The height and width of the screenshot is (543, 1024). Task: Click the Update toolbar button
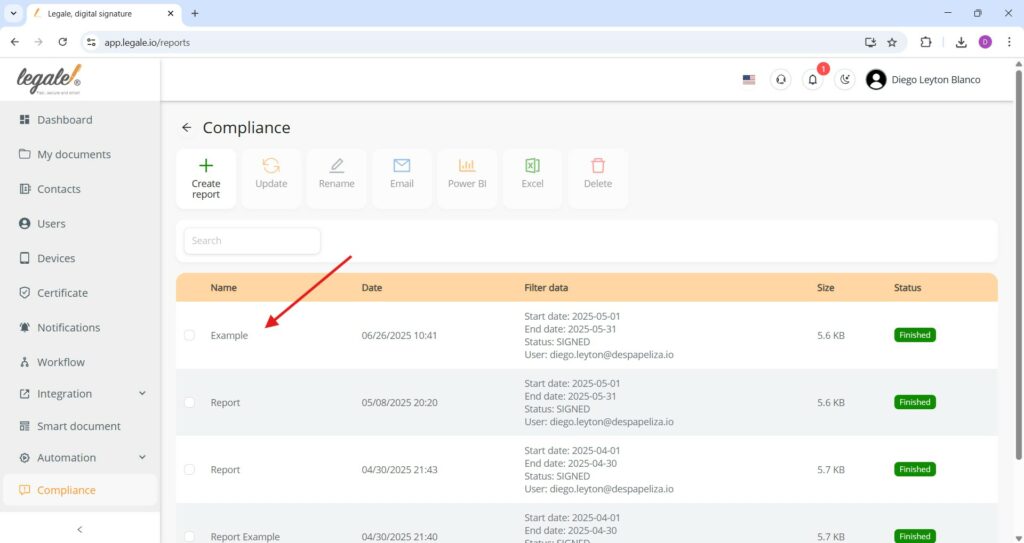click(271, 178)
